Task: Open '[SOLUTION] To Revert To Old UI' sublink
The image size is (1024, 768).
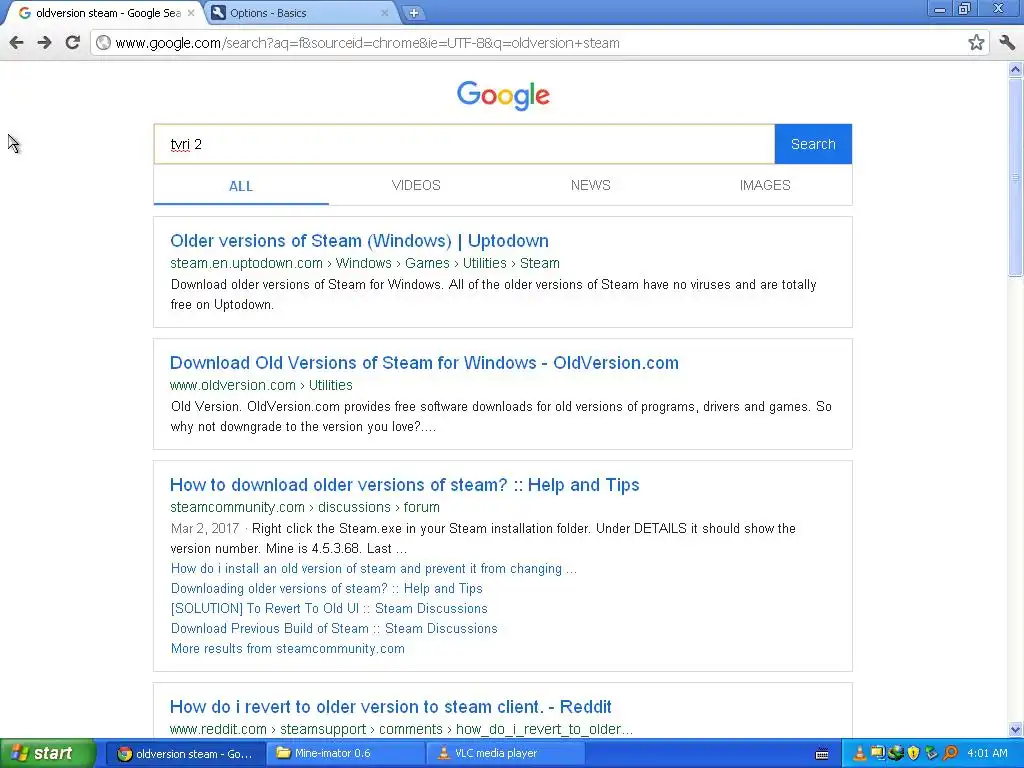Action: tap(329, 609)
